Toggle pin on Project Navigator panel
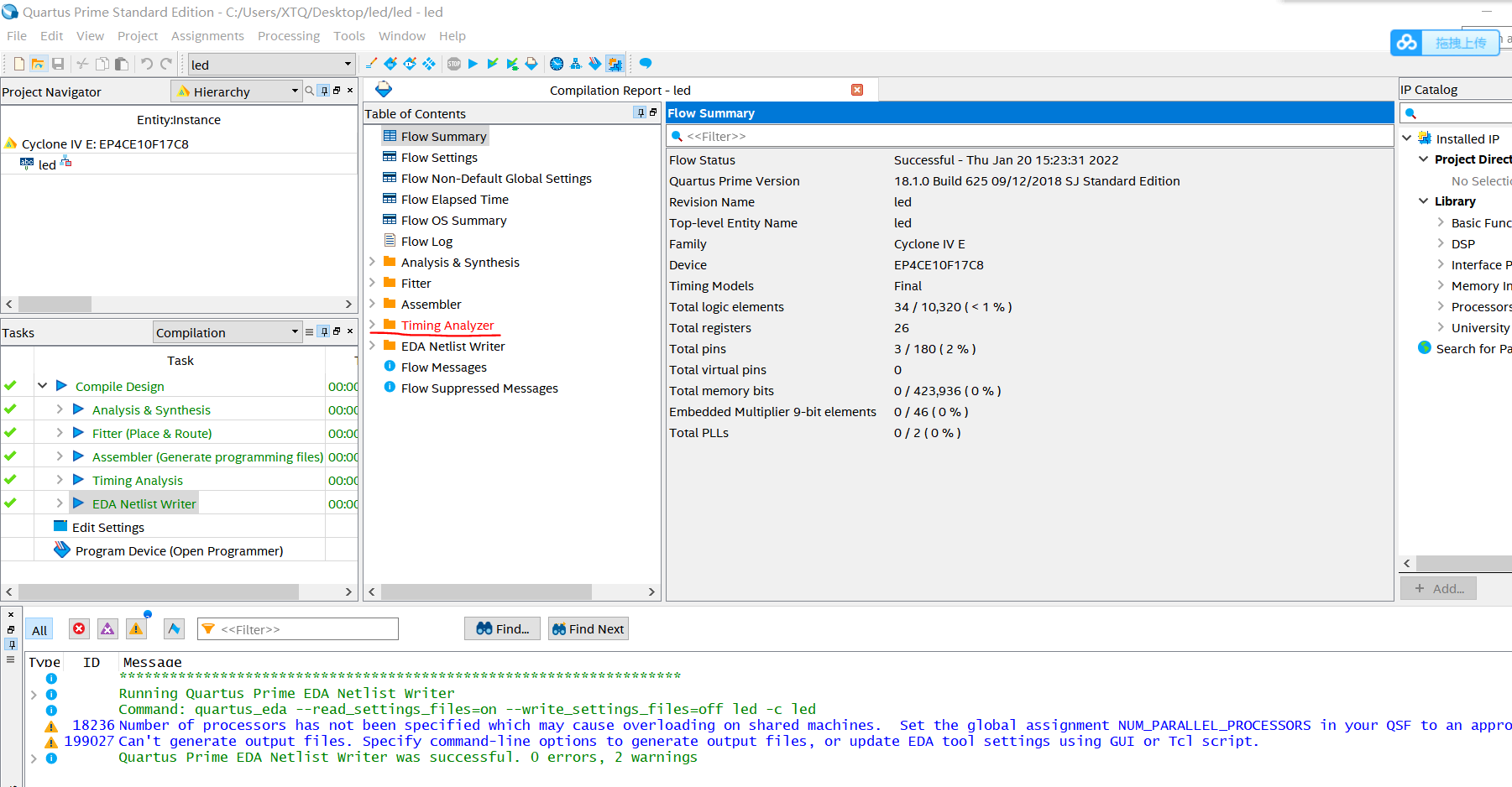Screen dimensions: 1512x787 pyautogui.click(x=323, y=91)
